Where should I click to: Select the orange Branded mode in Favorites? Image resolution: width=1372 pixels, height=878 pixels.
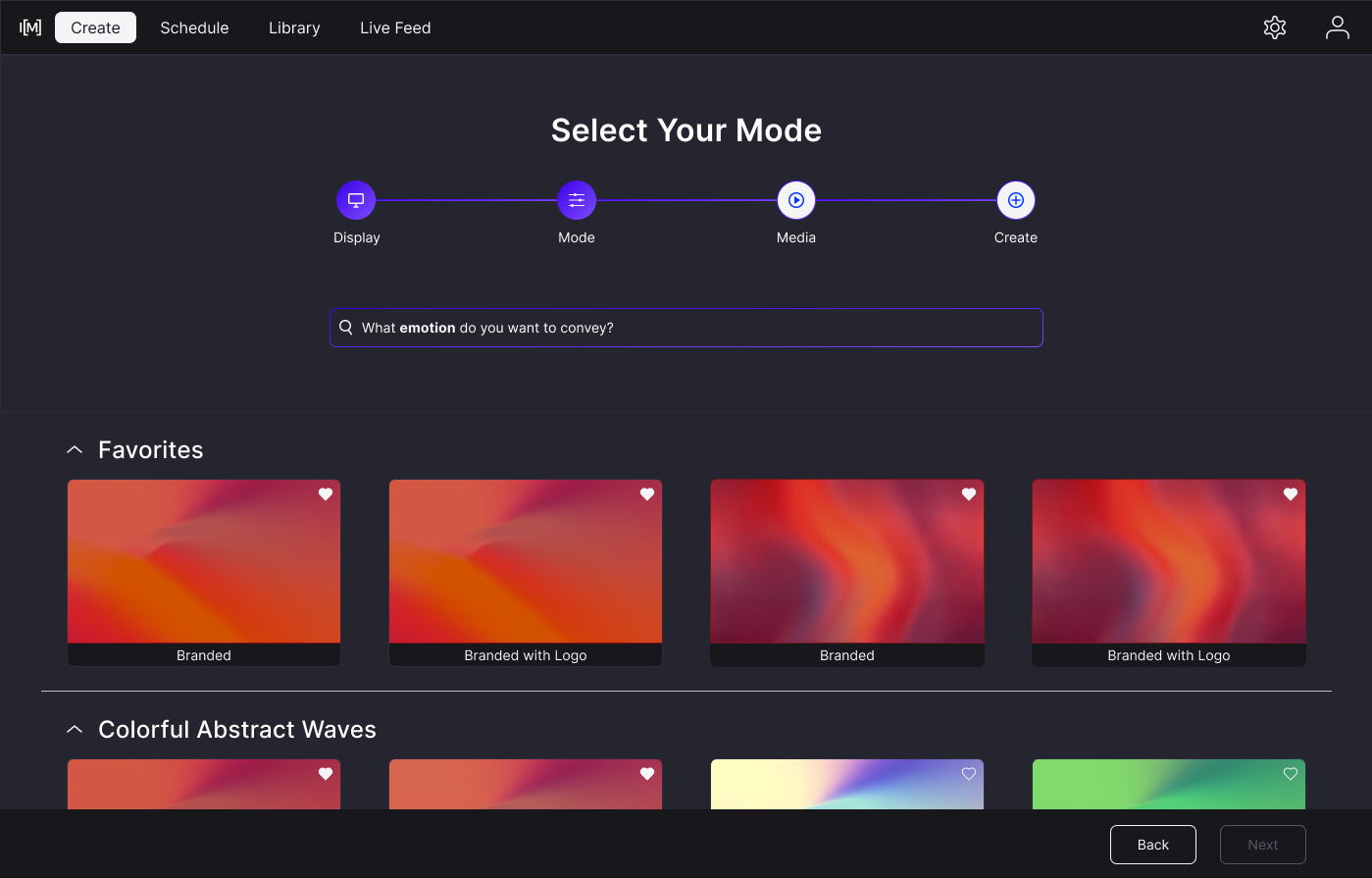click(204, 573)
